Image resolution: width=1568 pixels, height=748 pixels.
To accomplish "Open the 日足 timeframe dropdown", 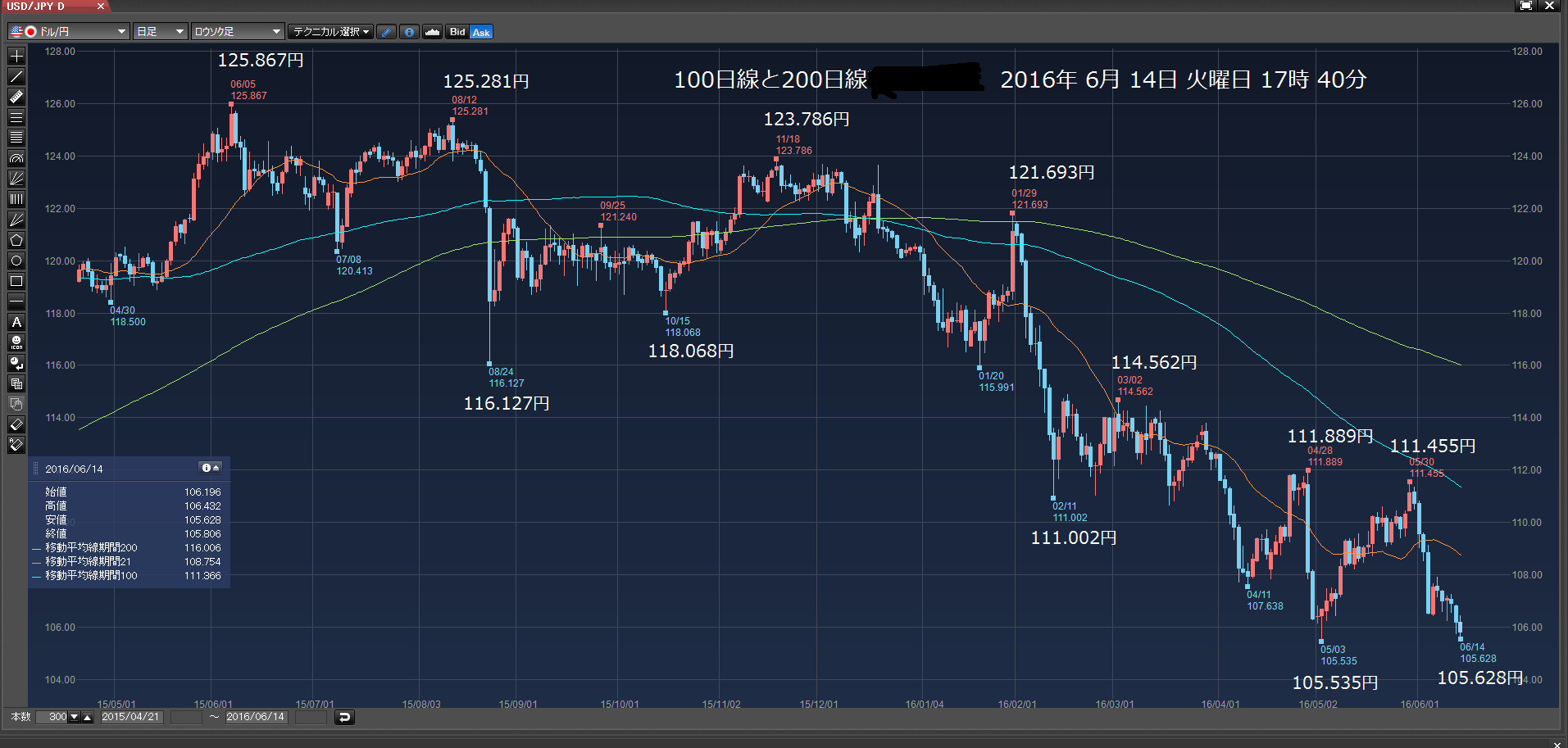I will pos(161,32).
